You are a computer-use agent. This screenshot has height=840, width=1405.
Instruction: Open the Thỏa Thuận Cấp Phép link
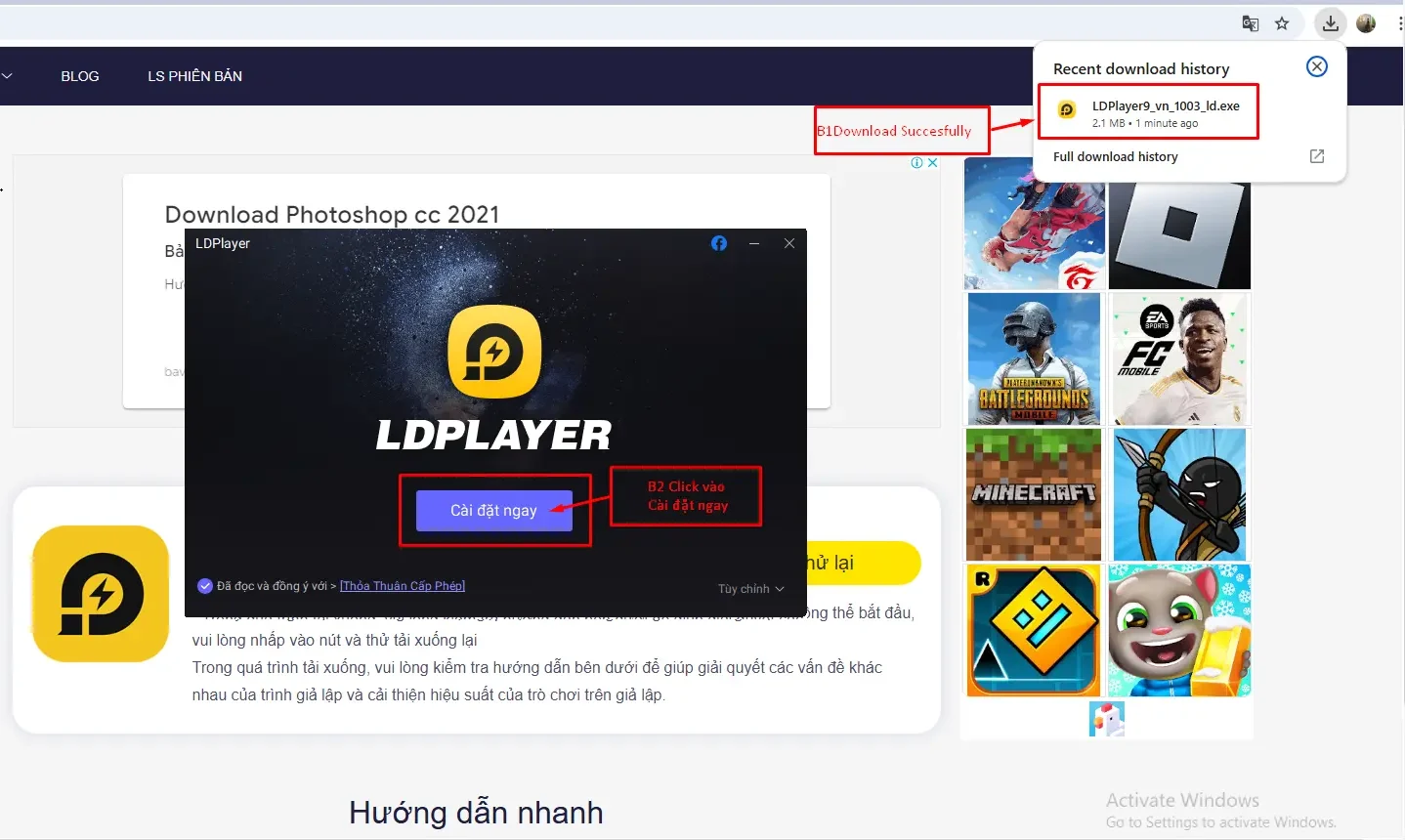click(403, 586)
